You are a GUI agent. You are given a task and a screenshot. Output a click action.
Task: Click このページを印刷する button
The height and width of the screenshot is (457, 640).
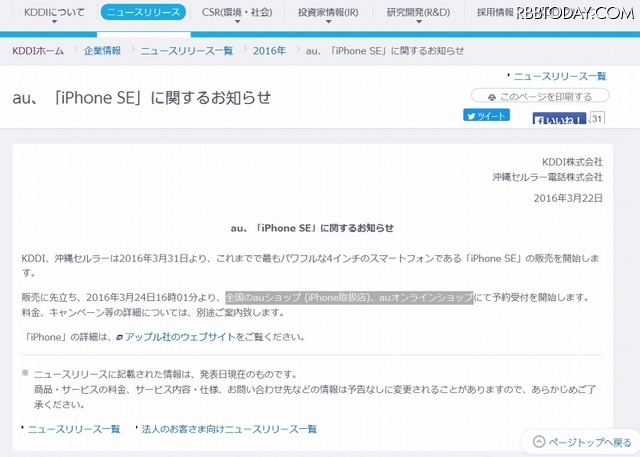(x=540, y=96)
